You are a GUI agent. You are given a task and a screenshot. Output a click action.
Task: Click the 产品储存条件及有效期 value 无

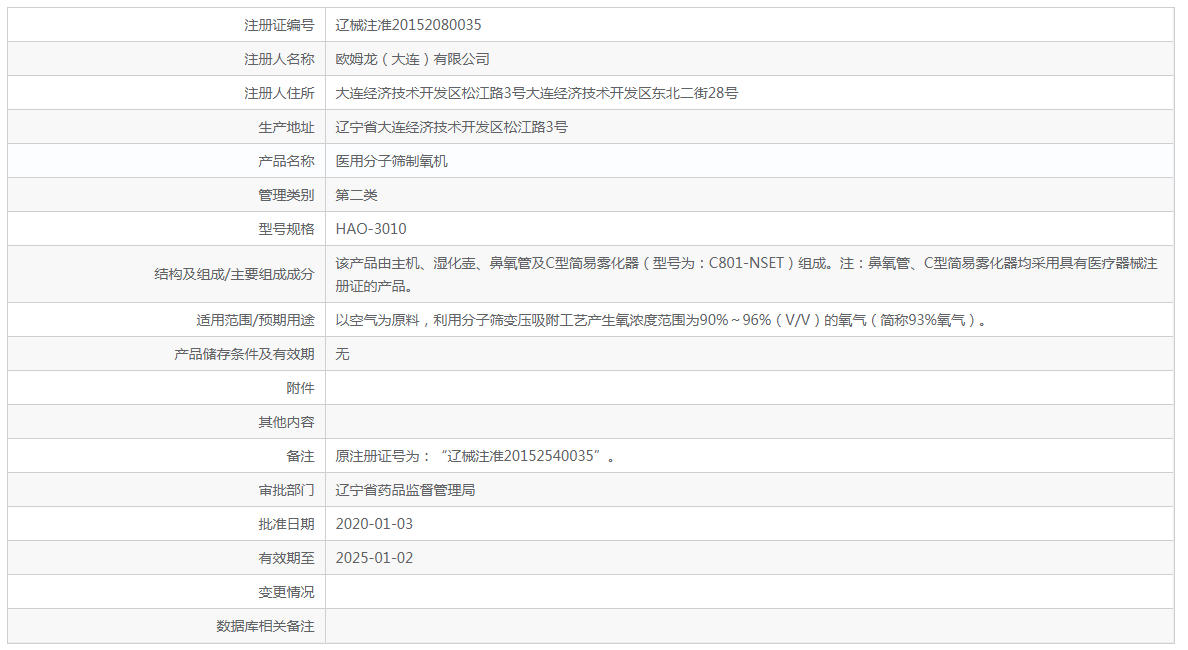click(342, 354)
